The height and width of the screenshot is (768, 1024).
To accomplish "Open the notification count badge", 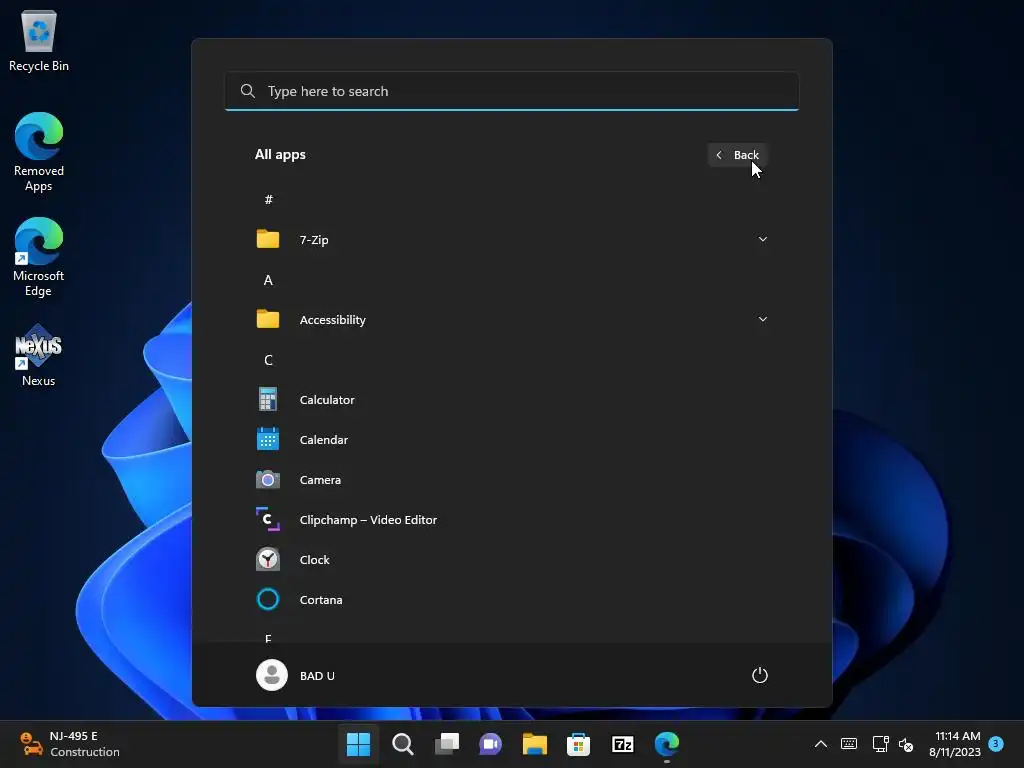I will [996, 743].
